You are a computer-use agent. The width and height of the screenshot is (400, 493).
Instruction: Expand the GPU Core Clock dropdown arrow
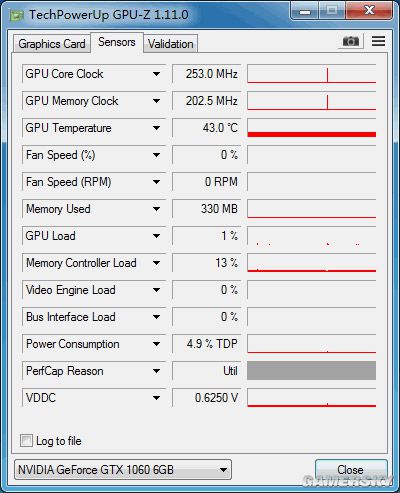[156, 74]
